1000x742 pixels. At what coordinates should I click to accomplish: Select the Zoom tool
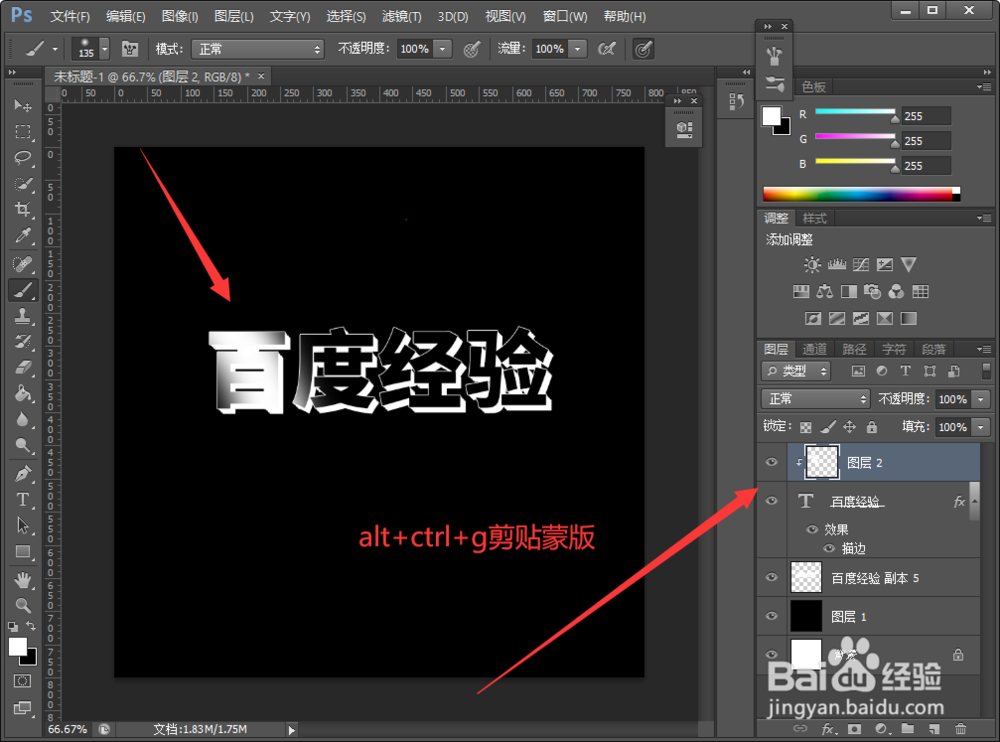click(x=23, y=605)
